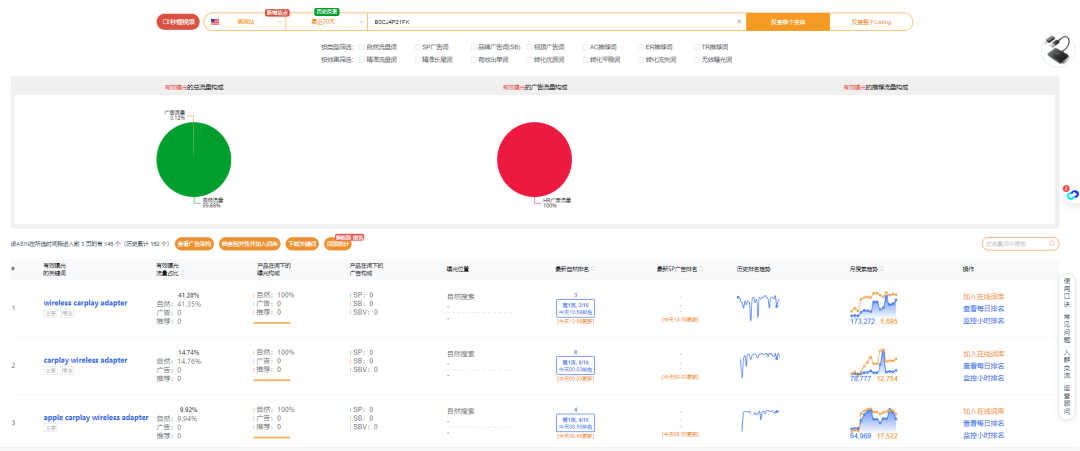This screenshot has width=1080, height=451.
Task: Open the 入群交流 side tab
Action: (1067, 365)
